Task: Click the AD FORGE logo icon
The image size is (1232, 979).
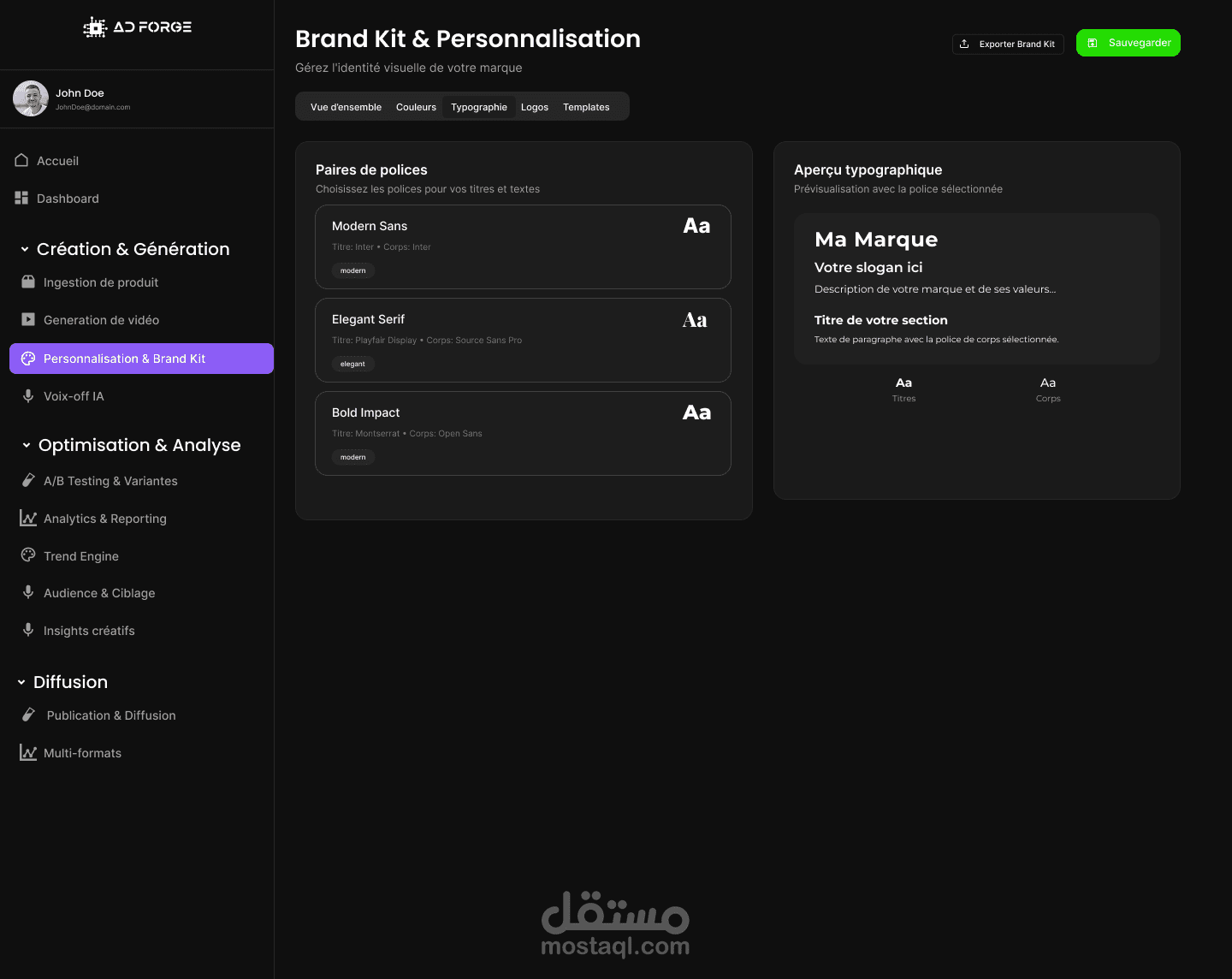Action: [x=94, y=28]
